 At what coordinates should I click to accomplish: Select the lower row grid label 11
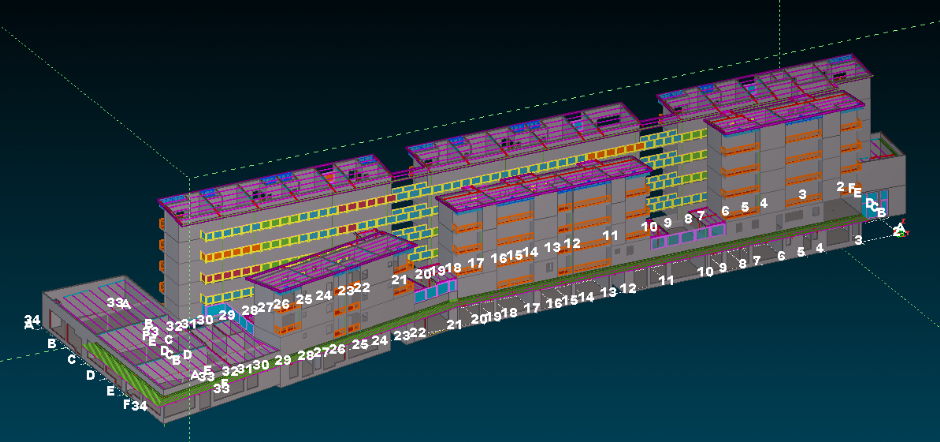tap(666, 281)
